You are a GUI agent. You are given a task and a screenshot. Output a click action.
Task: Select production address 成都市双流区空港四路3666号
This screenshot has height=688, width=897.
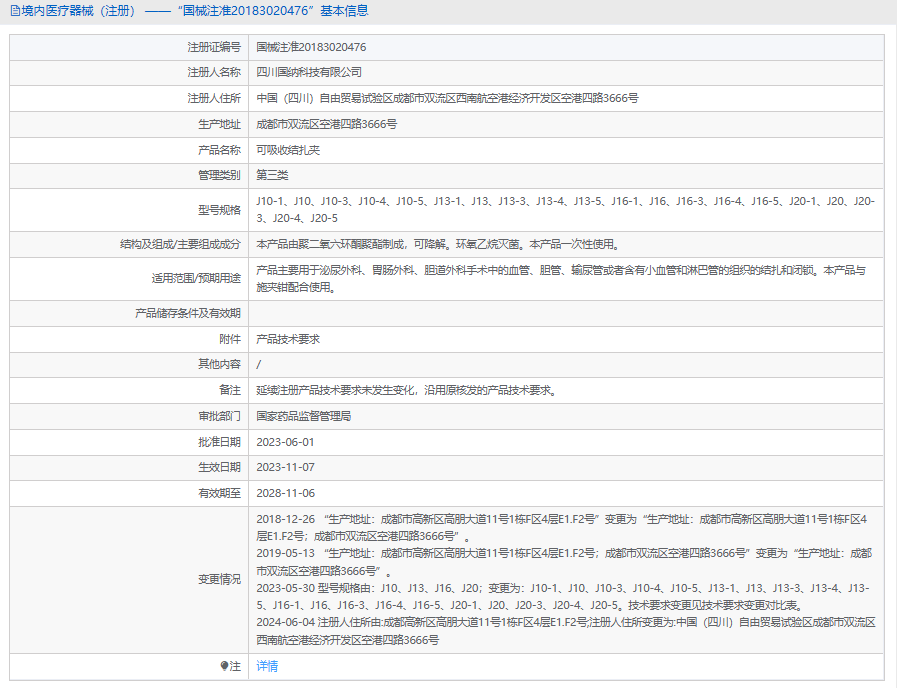[x=327, y=124]
